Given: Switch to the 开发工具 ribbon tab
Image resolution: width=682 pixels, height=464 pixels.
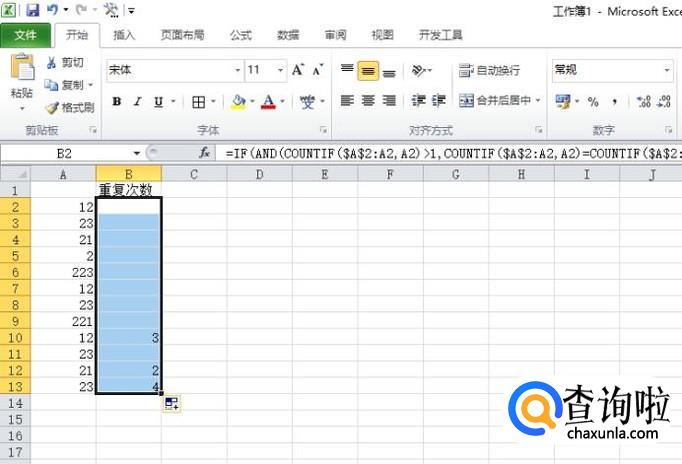Looking at the screenshot, I should (x=440, y=35).
